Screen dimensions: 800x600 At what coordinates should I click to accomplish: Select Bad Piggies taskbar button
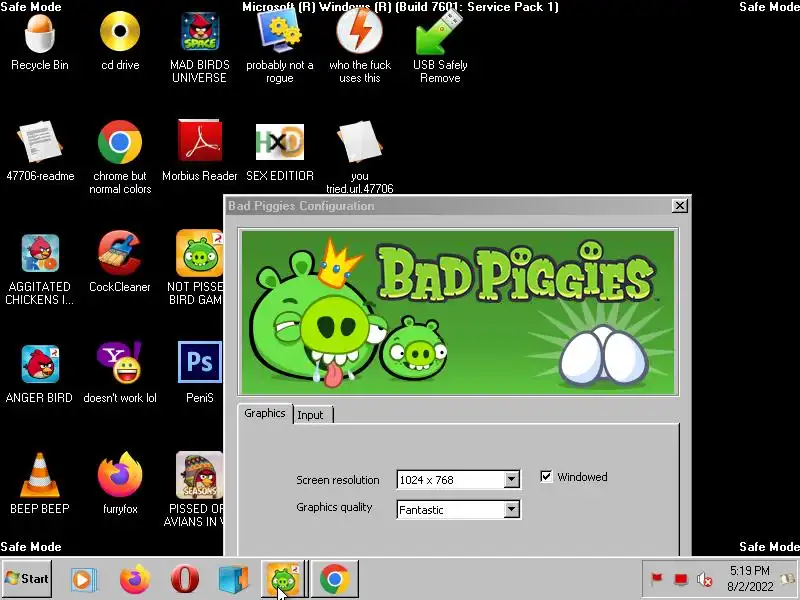284,579
